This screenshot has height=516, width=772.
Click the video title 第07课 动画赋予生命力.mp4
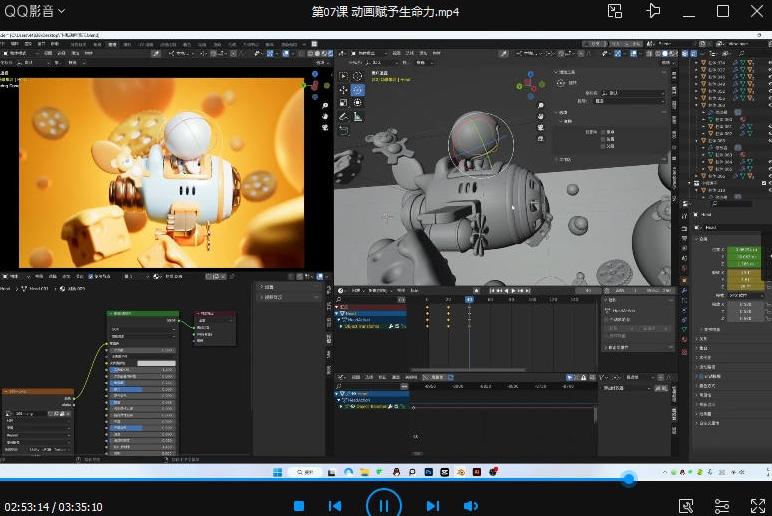tap(386, 11)
